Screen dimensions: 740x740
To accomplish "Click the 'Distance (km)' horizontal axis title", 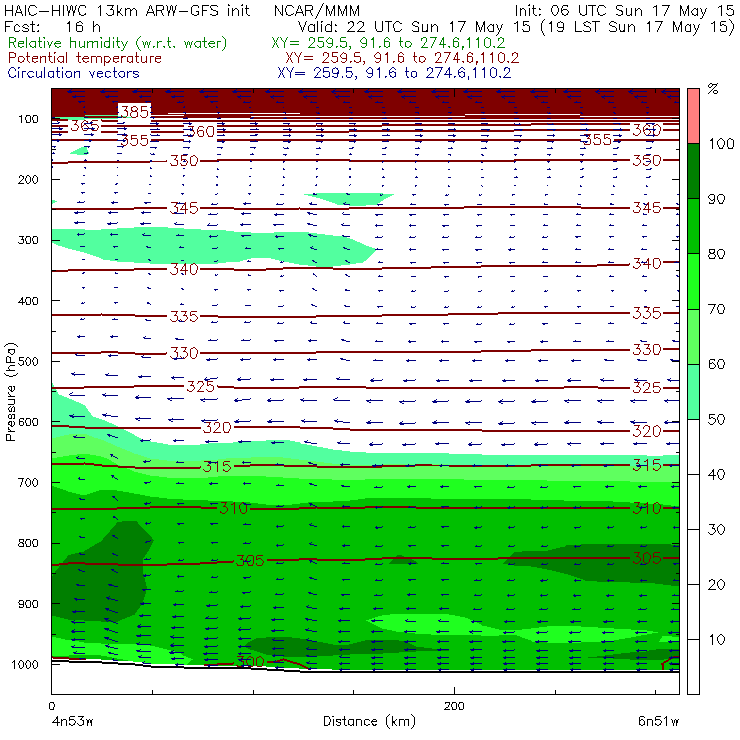I will (370, 721).
